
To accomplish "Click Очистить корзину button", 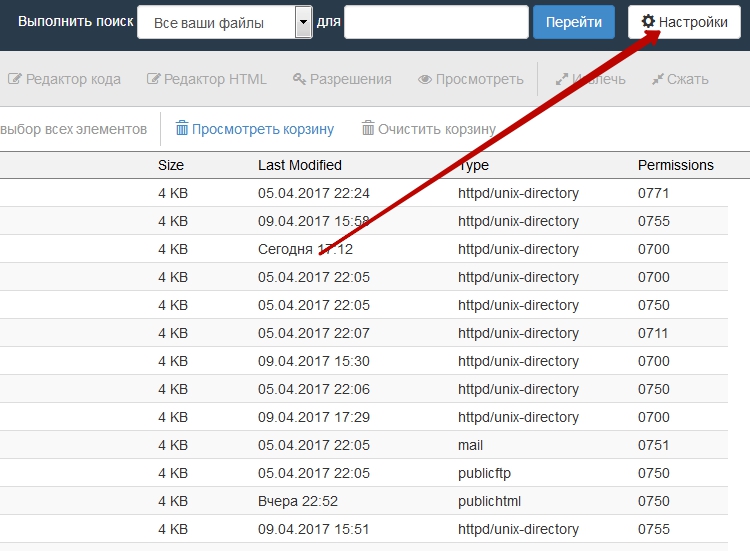I will 429,129.
